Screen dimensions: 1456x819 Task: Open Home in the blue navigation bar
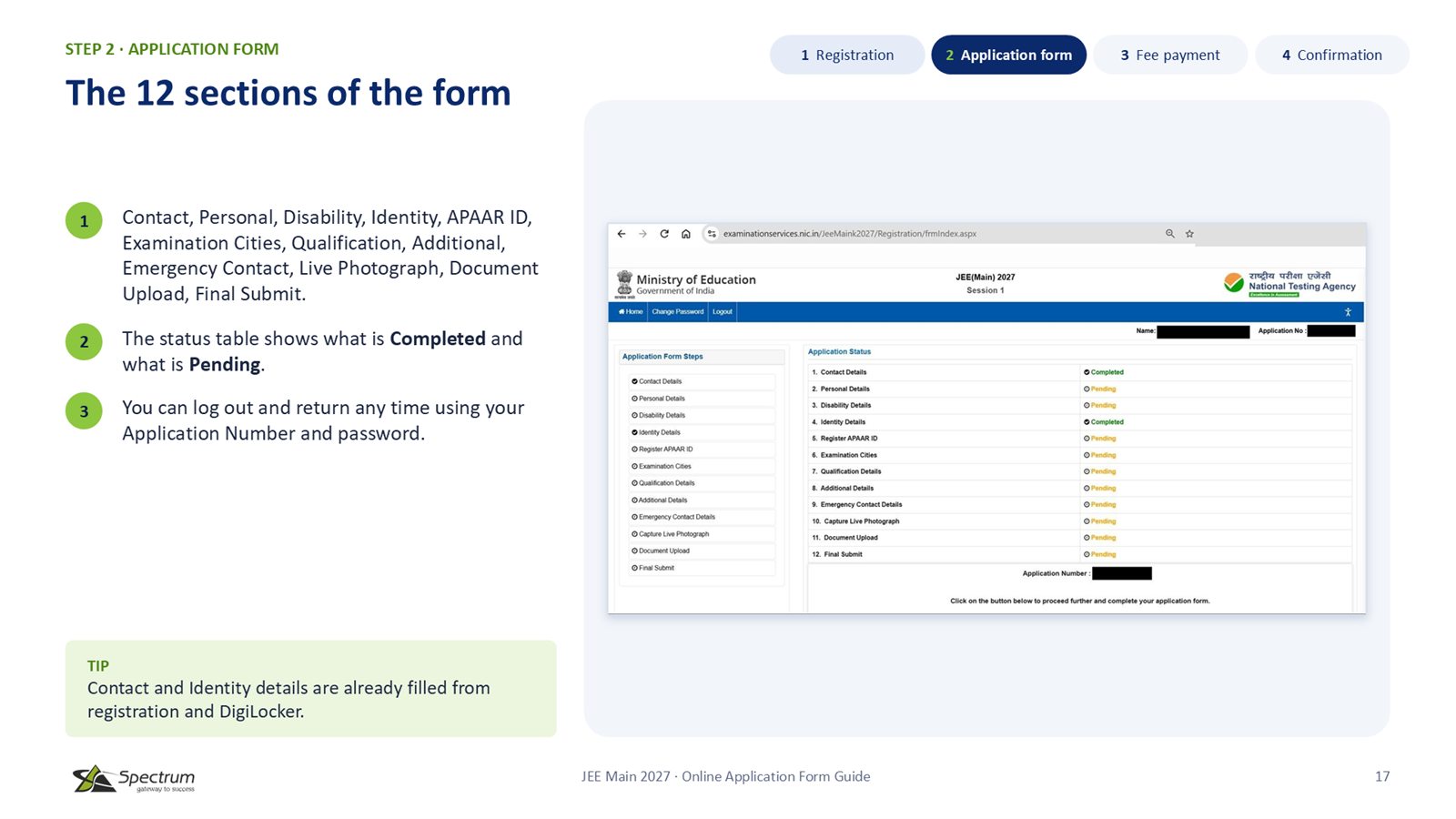[x=631, y=312]
